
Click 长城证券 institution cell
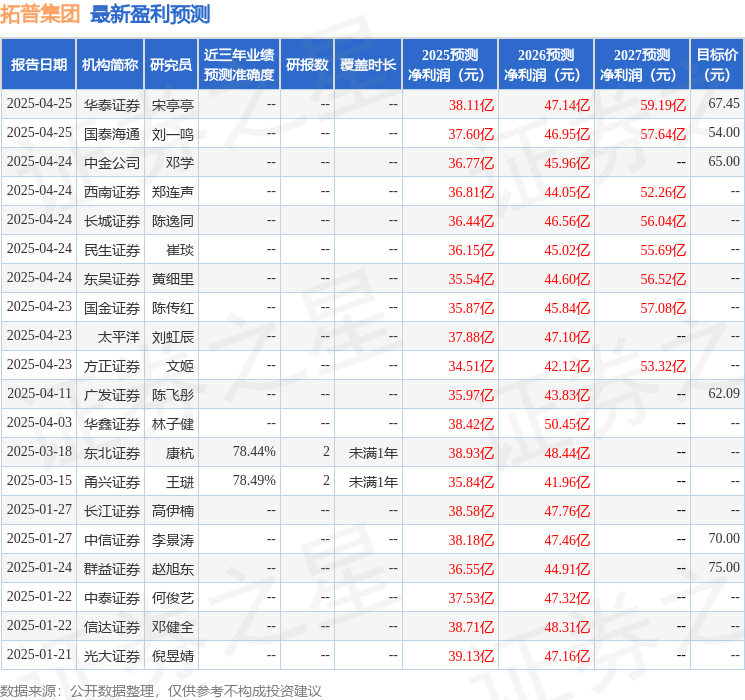112,221
